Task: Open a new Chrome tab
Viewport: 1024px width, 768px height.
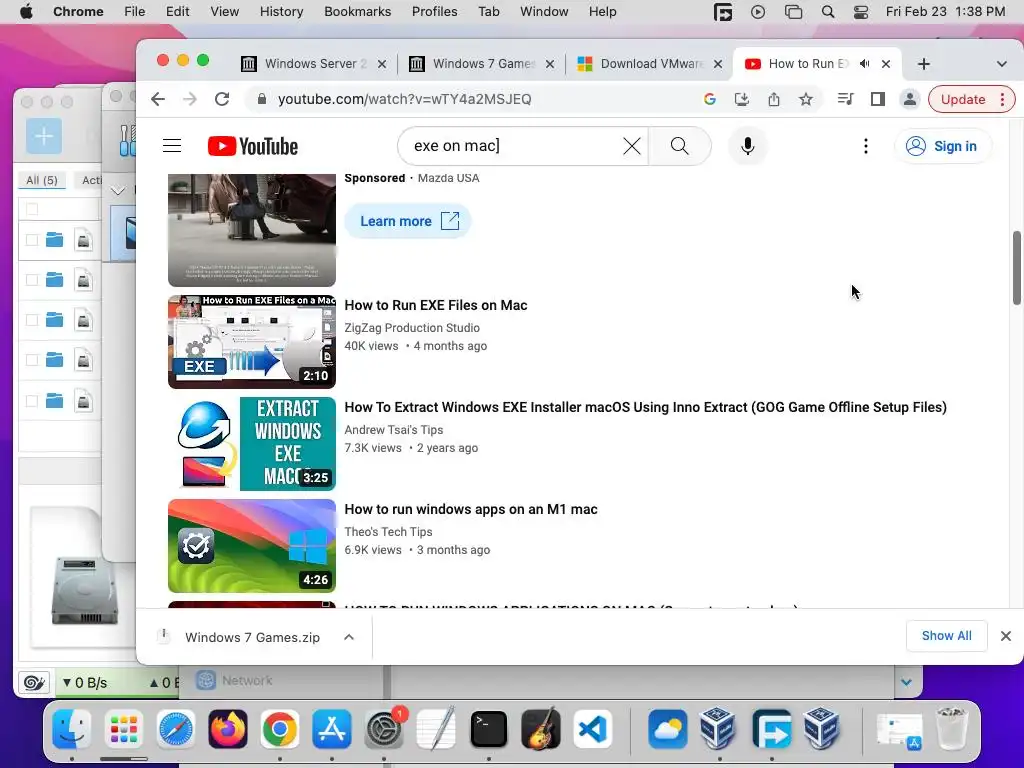Action: click(x=923, y=64)
